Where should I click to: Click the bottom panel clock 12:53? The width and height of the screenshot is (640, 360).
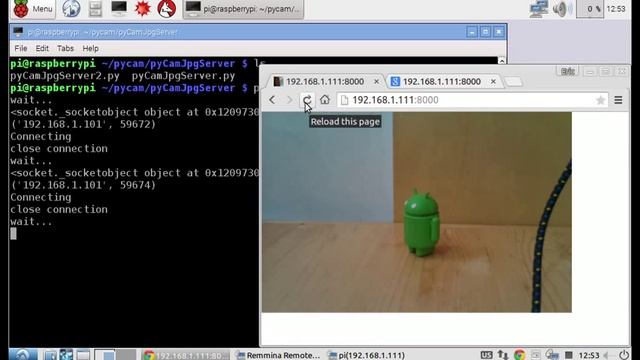click(589, 355)
